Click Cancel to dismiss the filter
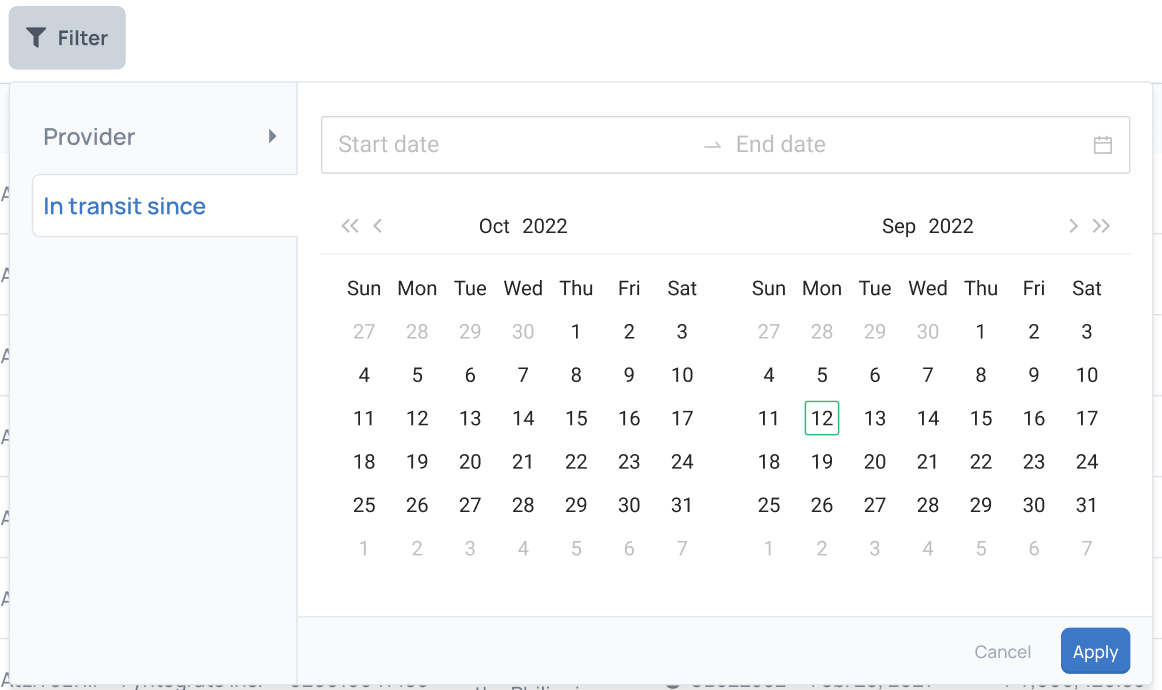This screenshot has height=690, width=1162. coord(1002,651)
